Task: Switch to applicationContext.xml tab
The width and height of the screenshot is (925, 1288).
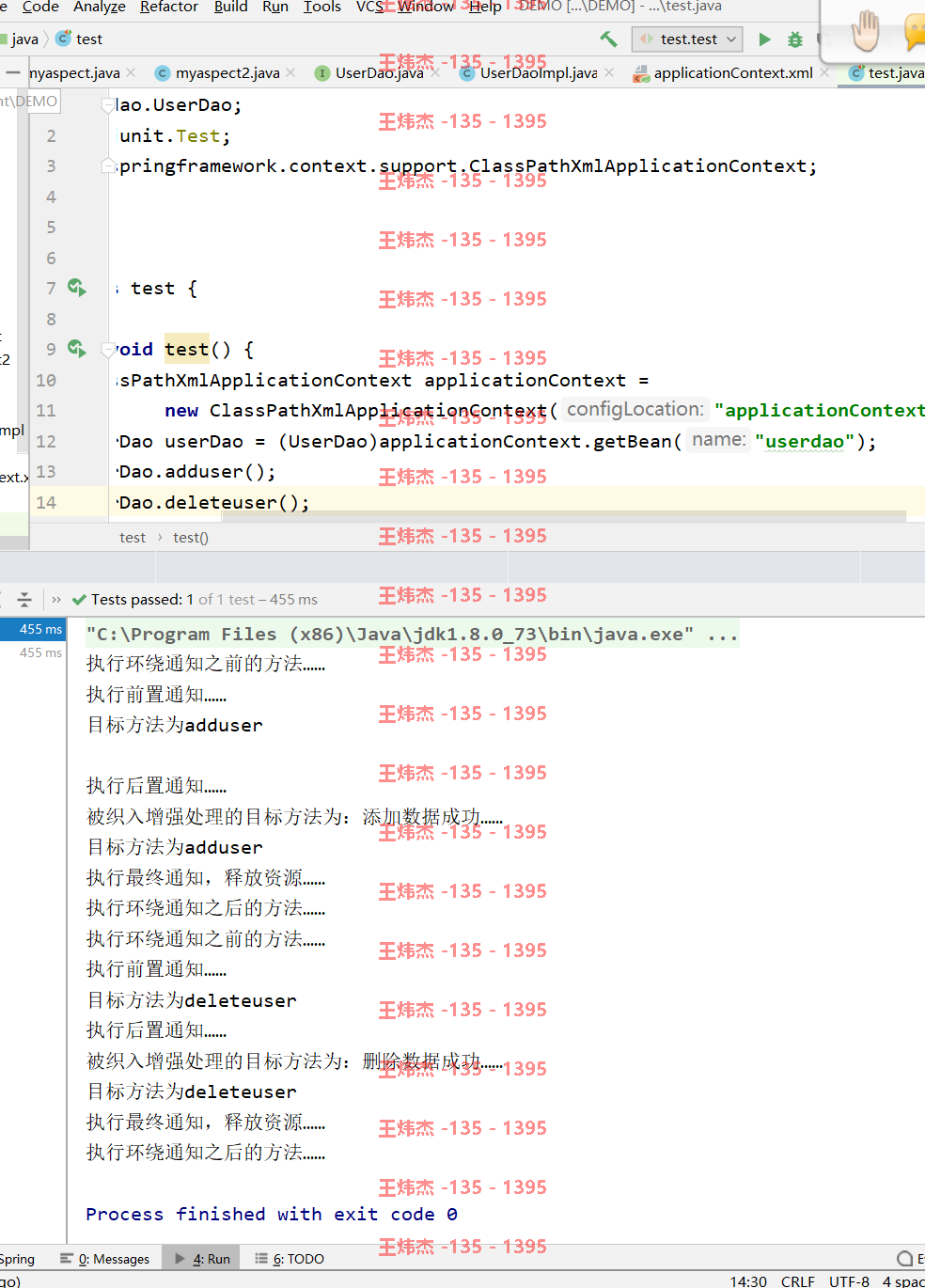Action: click(x=733, y=72)
